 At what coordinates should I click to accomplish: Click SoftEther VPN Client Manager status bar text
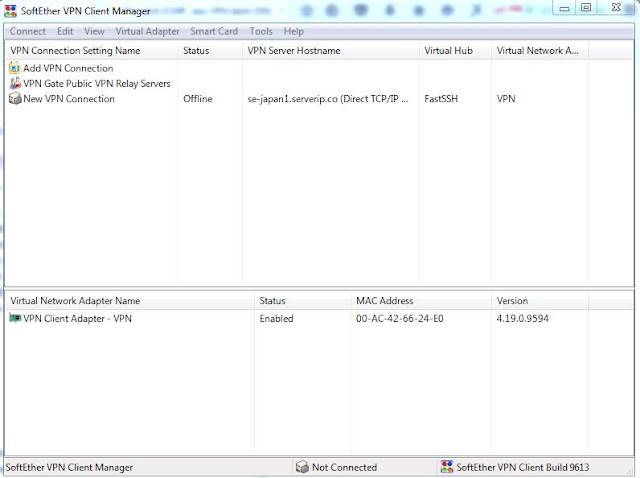(x=69, y=467)
